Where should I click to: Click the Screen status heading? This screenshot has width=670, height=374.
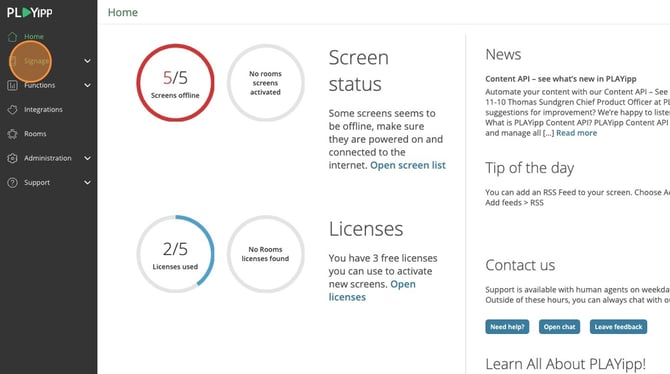click(359, 71)
